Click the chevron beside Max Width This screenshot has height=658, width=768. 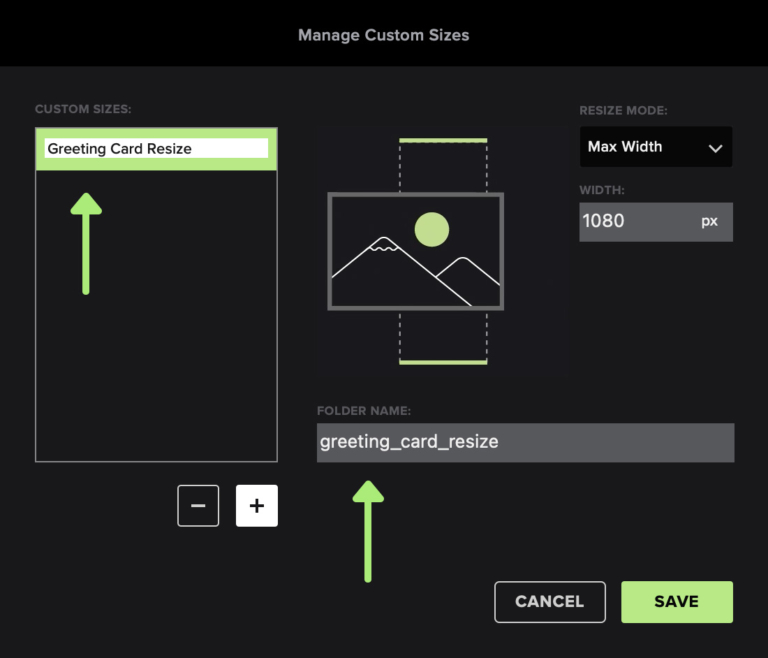pos(715,148)
